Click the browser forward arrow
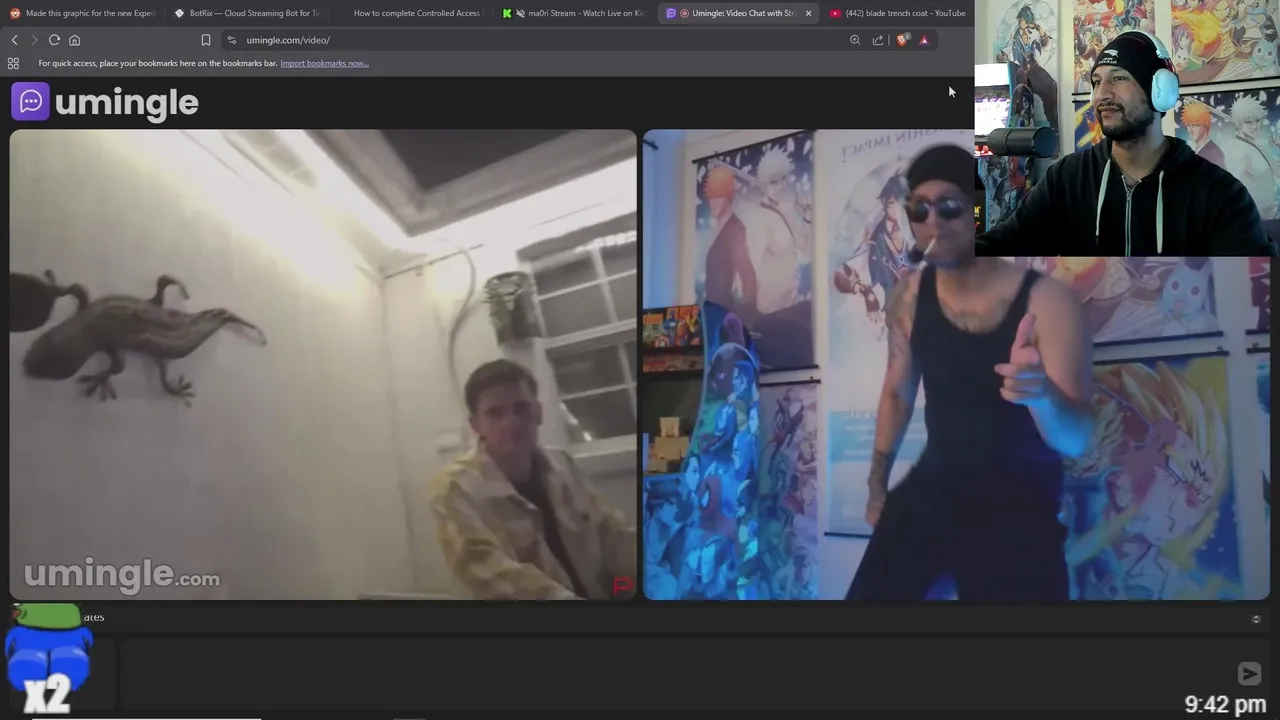This screenshot has width=1280, height=720. point(34,40)
